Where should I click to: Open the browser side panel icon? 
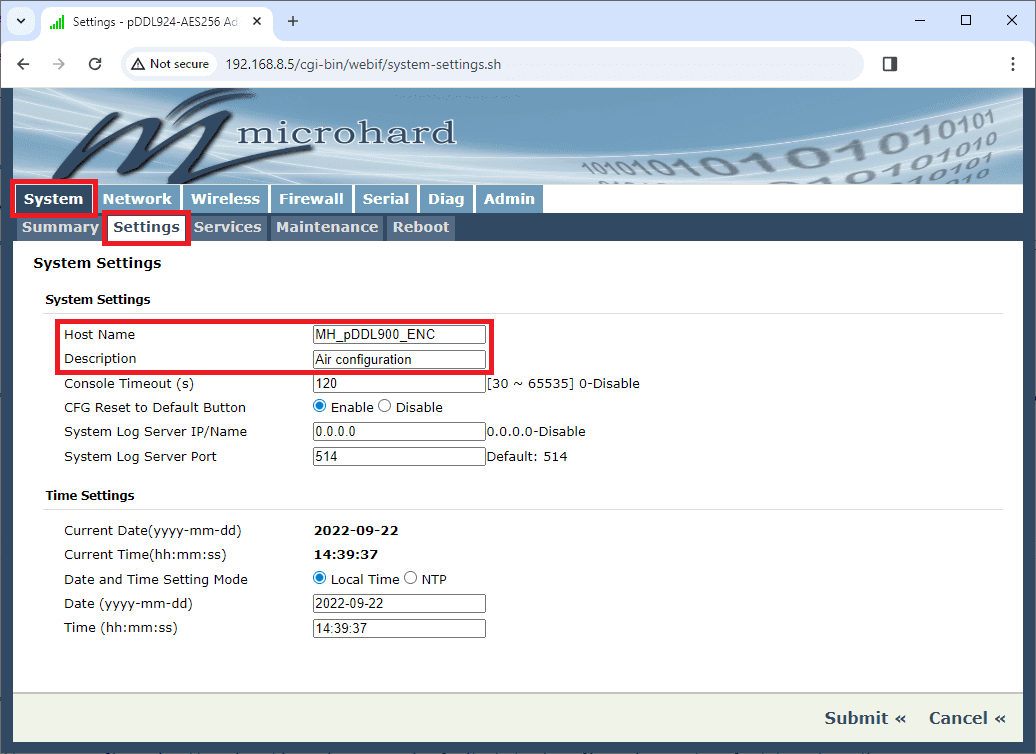tap(889, 64)
